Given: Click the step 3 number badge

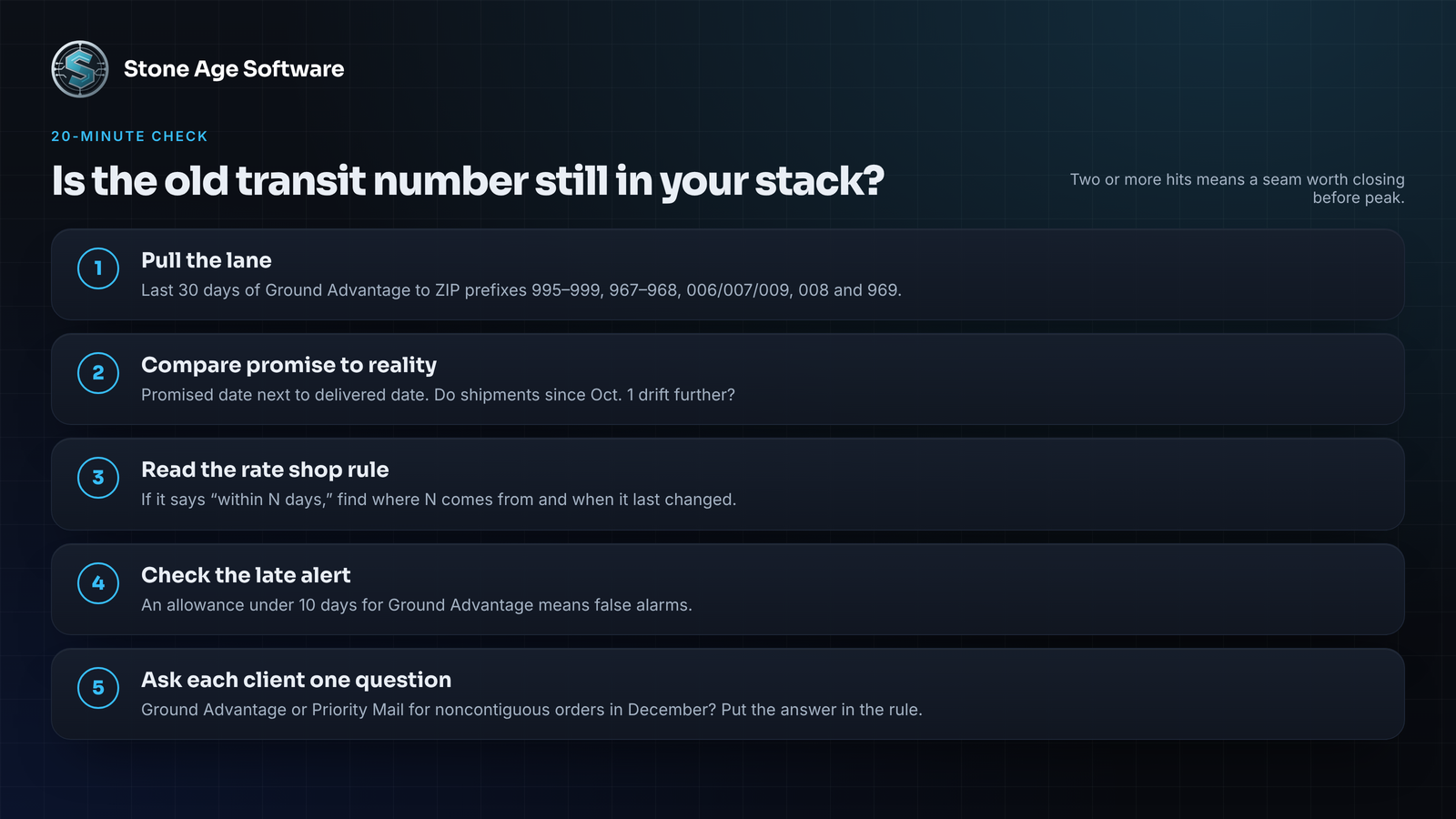Looking at the screenshot, I should pyautogui.click(x=98, y=478).
